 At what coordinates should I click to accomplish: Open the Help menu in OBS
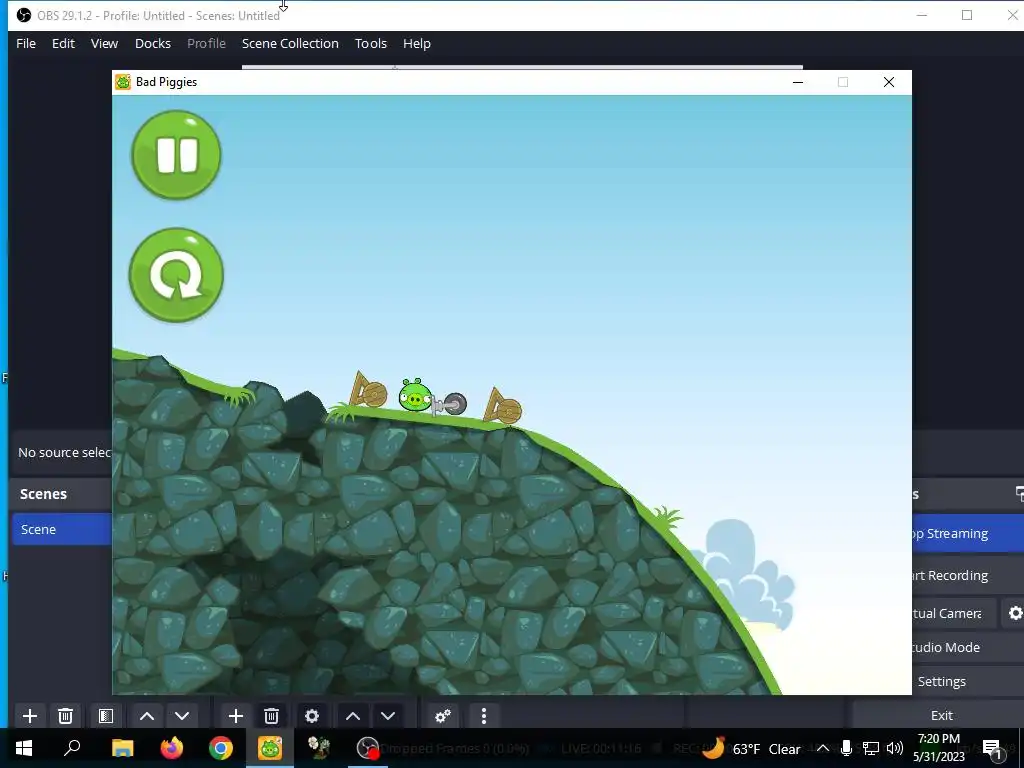point(417,43)
